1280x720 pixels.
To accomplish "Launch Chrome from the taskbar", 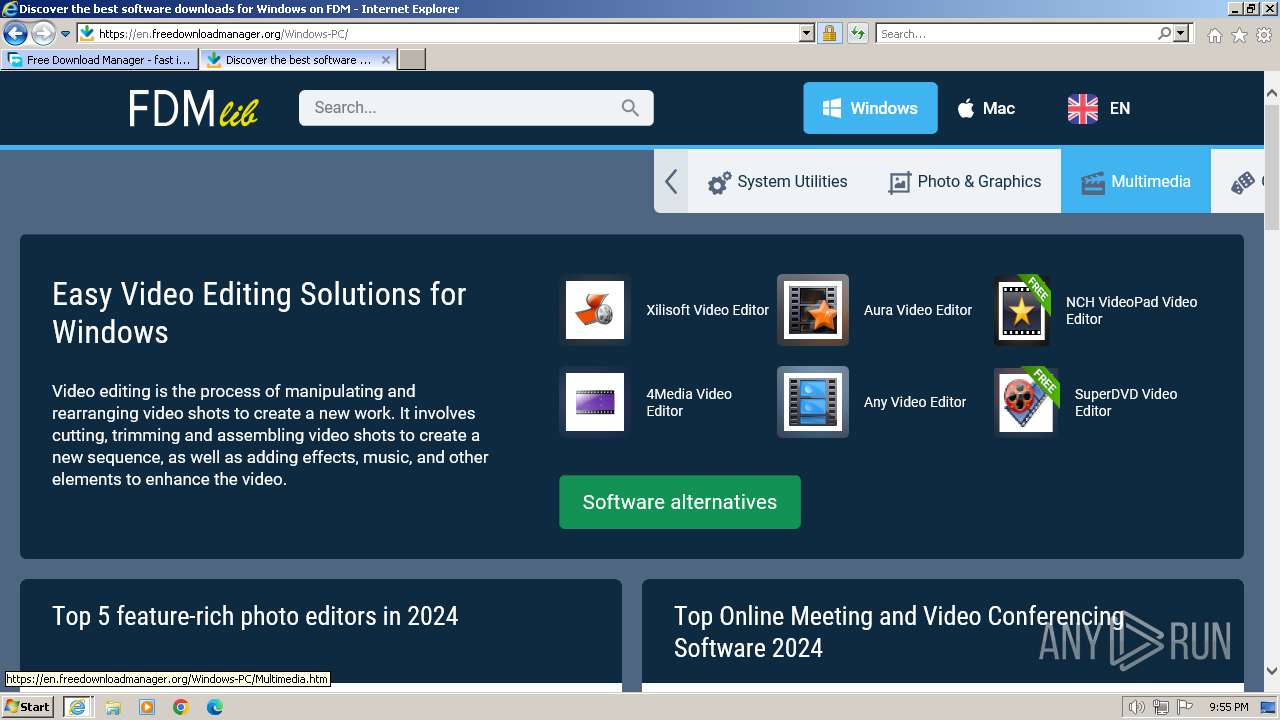I will [x=181, y=707].
